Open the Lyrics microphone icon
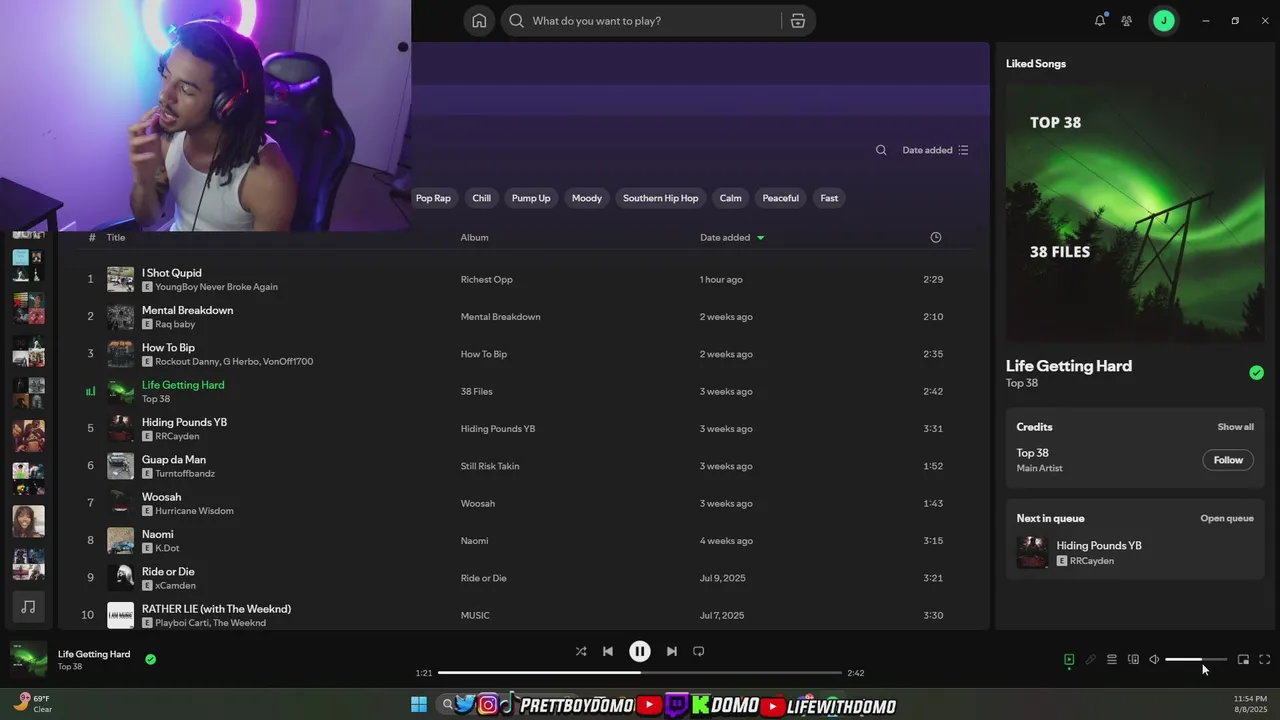Image resolution: width=1280 pixels, height=720 pixels. (1091, 660)
